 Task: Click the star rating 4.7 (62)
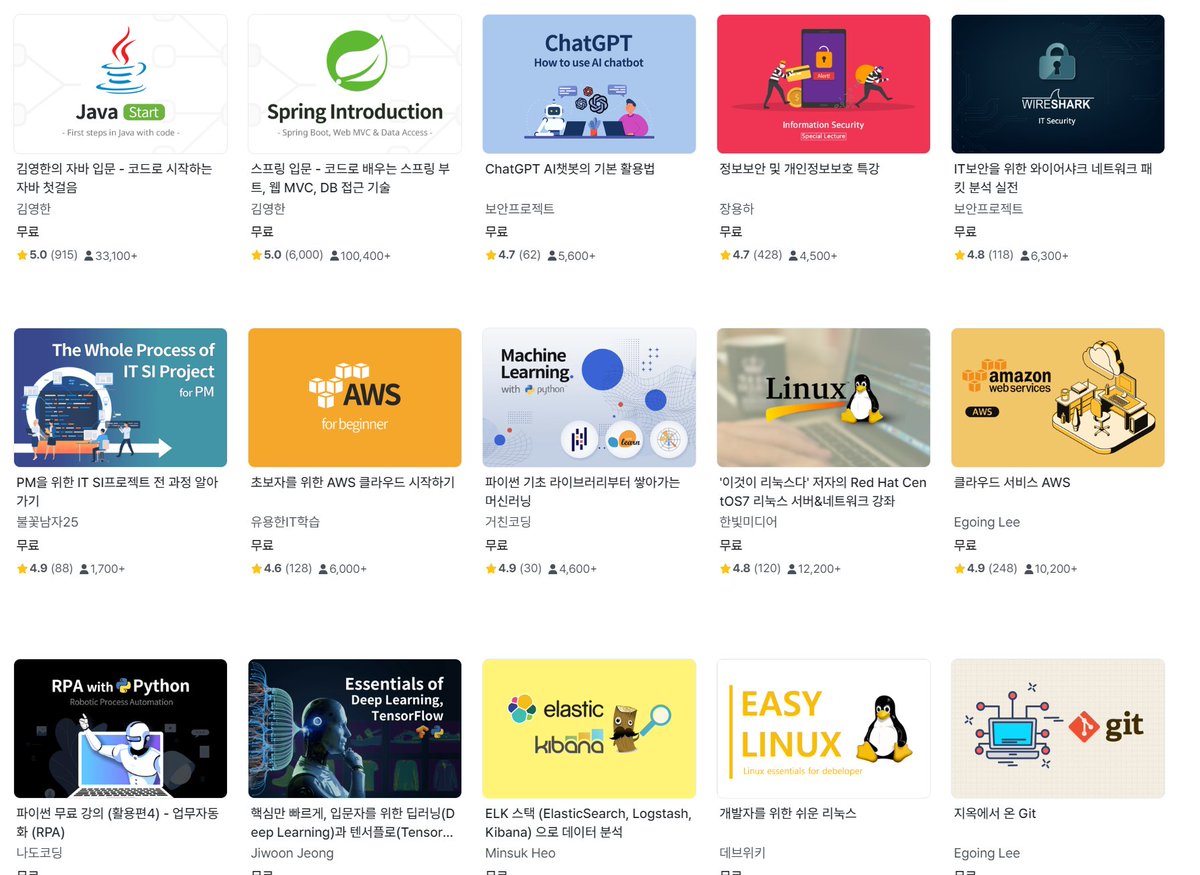point(513,256)
